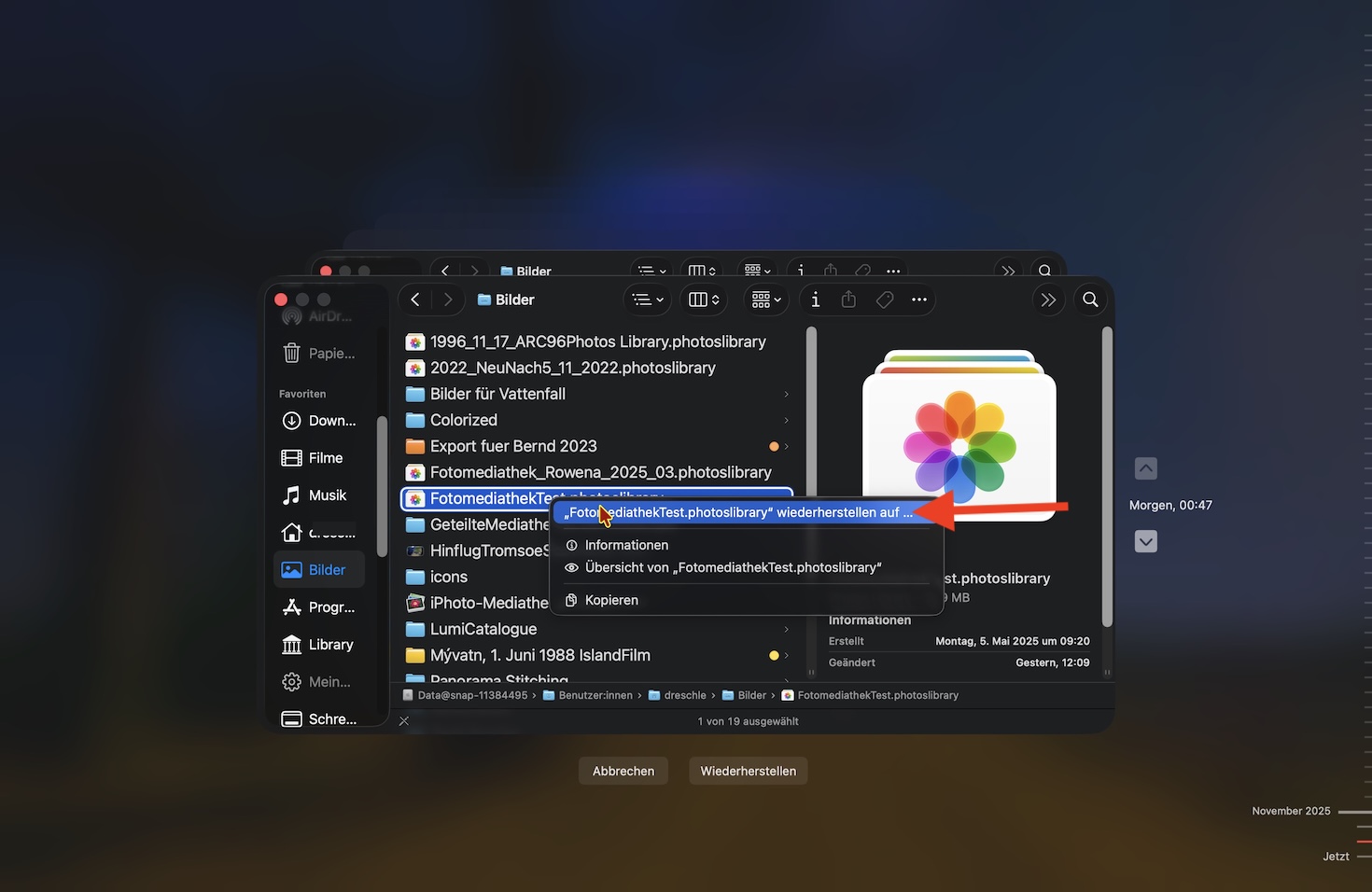
Task: Choose Kopieren from the context menu
Action: 747,600
